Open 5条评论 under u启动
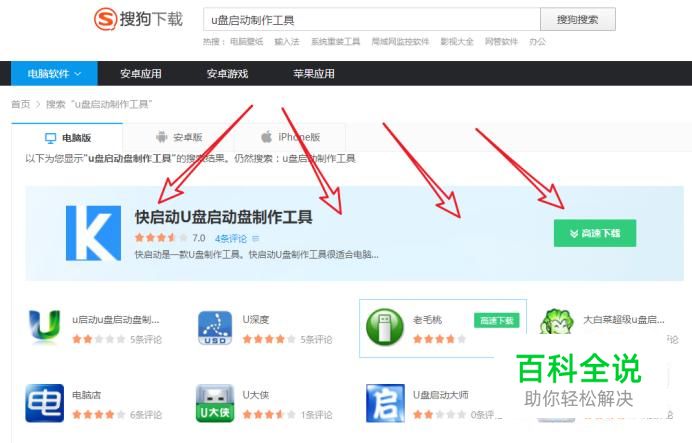This screenshot has width=692, height=443. coord(146,340)
